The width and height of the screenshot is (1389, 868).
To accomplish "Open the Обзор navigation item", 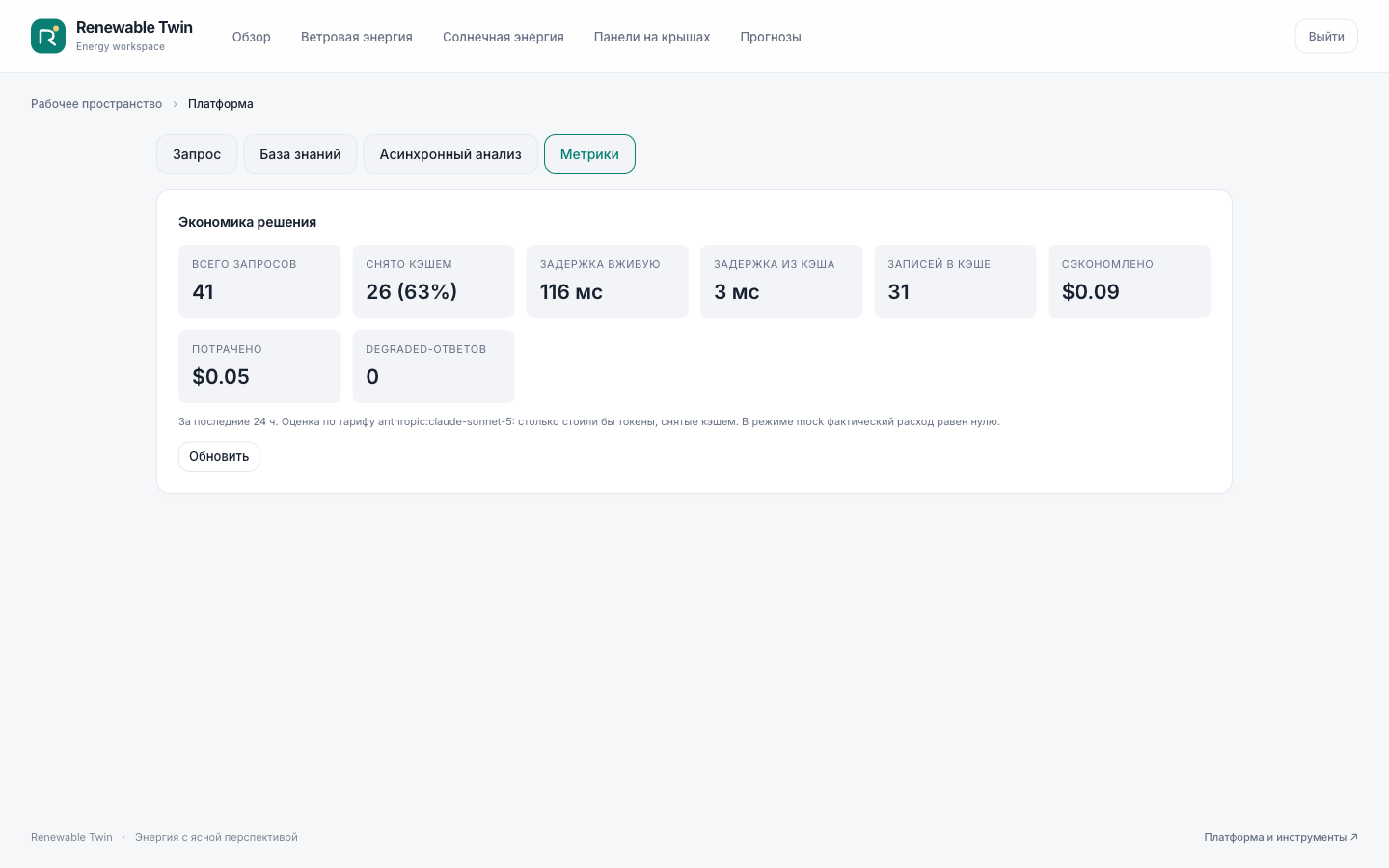I will tap(251, 37).
